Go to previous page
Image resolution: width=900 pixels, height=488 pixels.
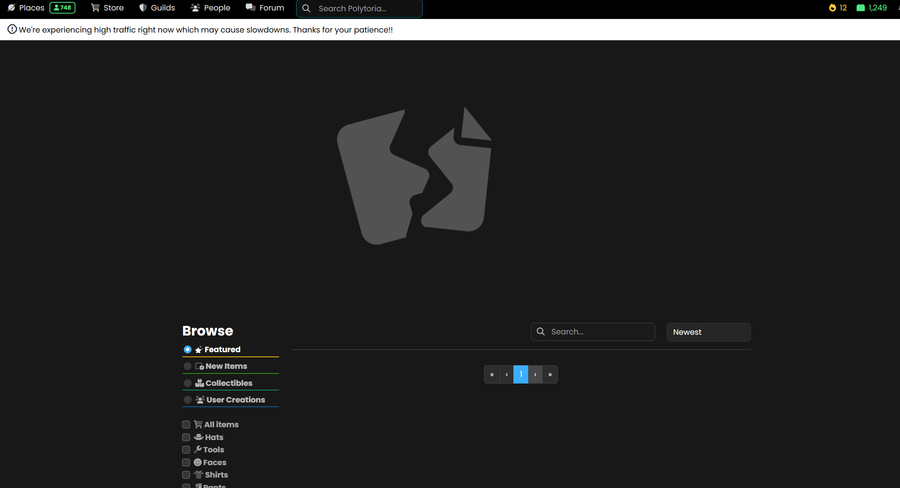[506, 374]
